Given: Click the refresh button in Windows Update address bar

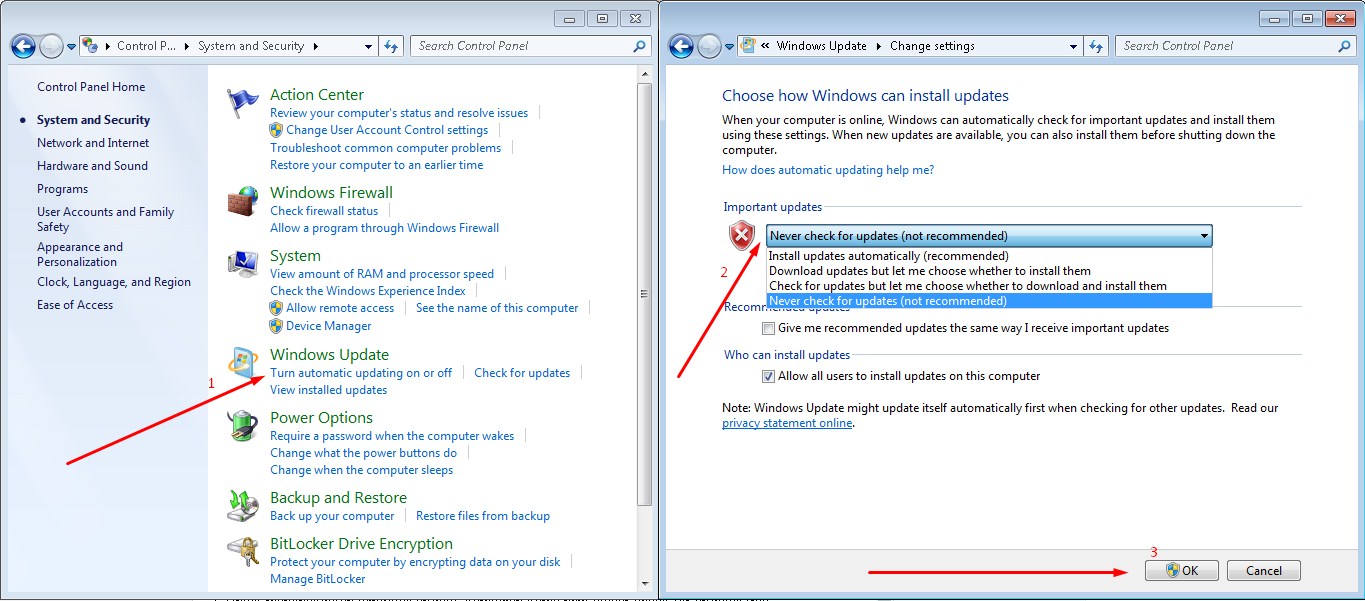Looking at the screenshot, I should click(1097, 46).
